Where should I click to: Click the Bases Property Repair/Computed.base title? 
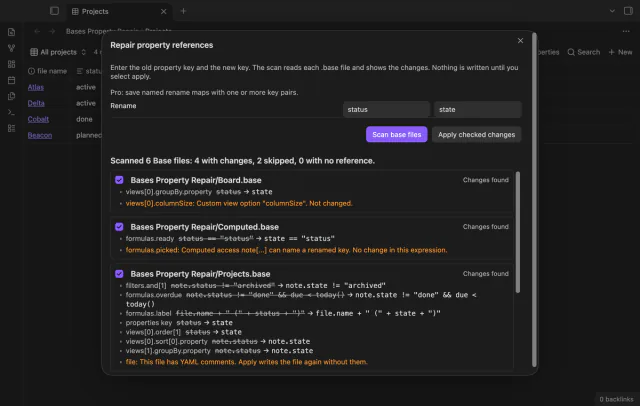pyautogui.click(x=204, y=227)
